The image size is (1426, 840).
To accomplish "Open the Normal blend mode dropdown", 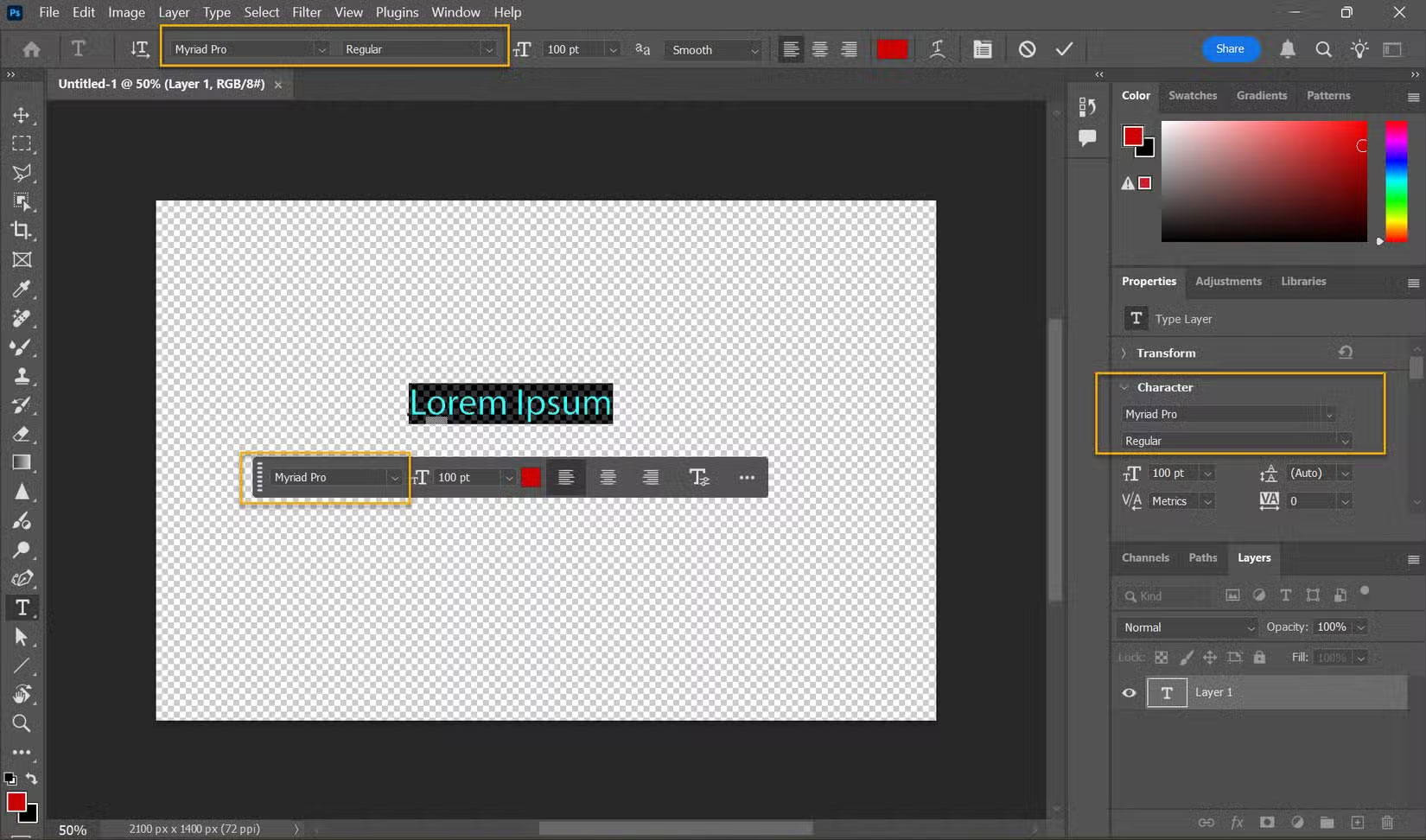I will [x=1186, y=627].
